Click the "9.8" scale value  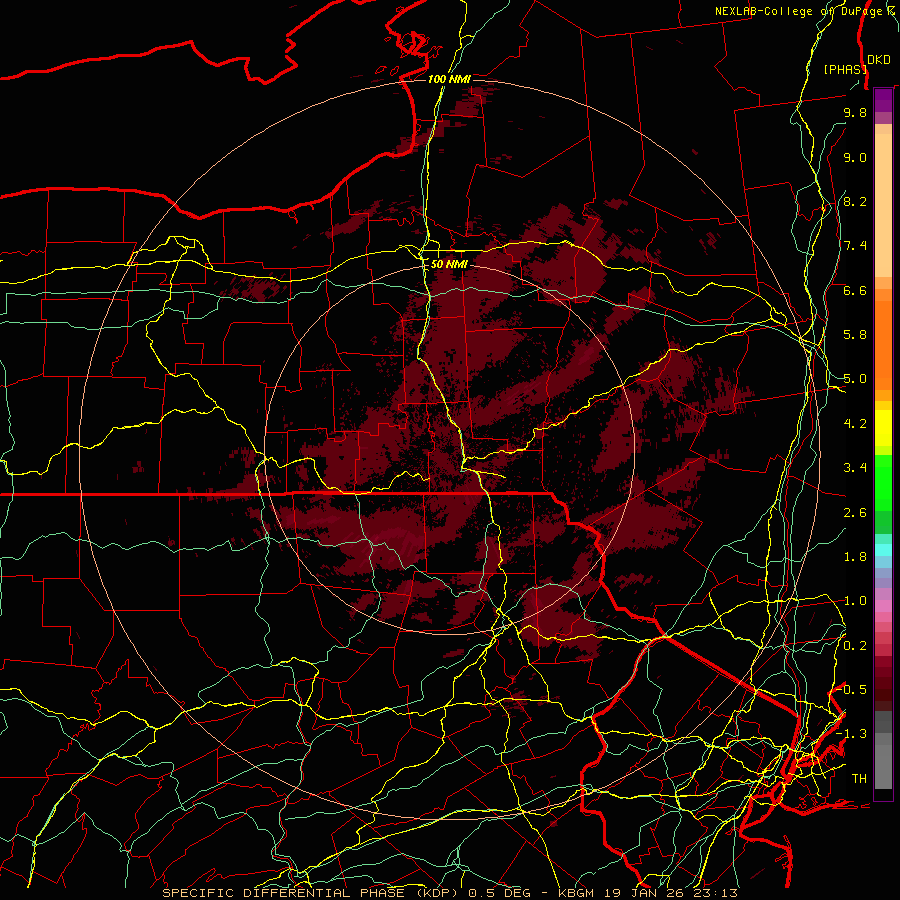[855, 112]
